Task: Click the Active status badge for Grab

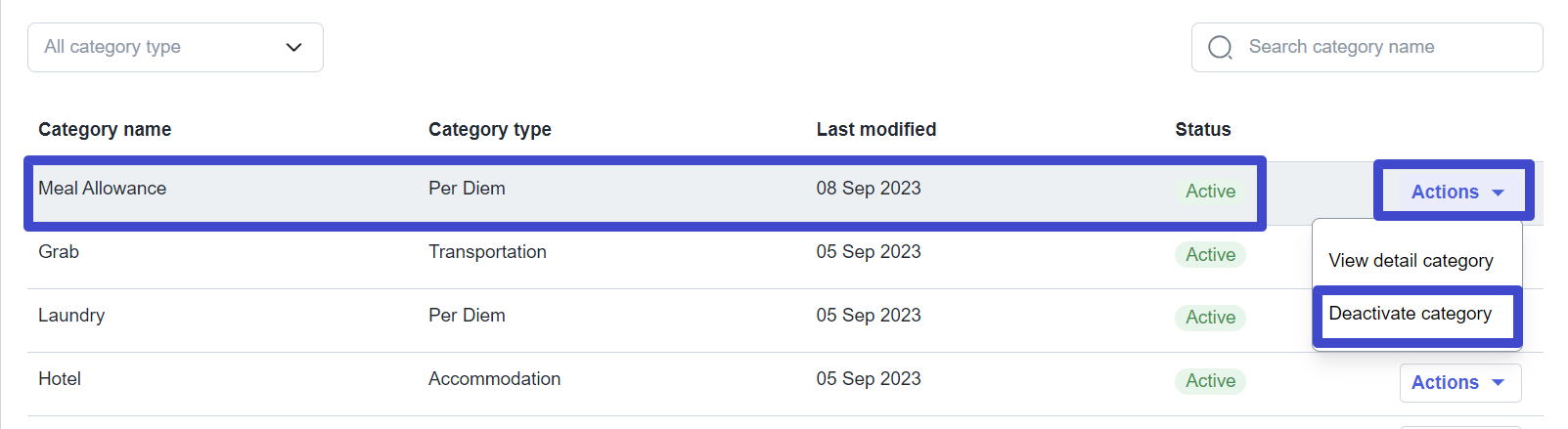Action: pos(1210,255)
